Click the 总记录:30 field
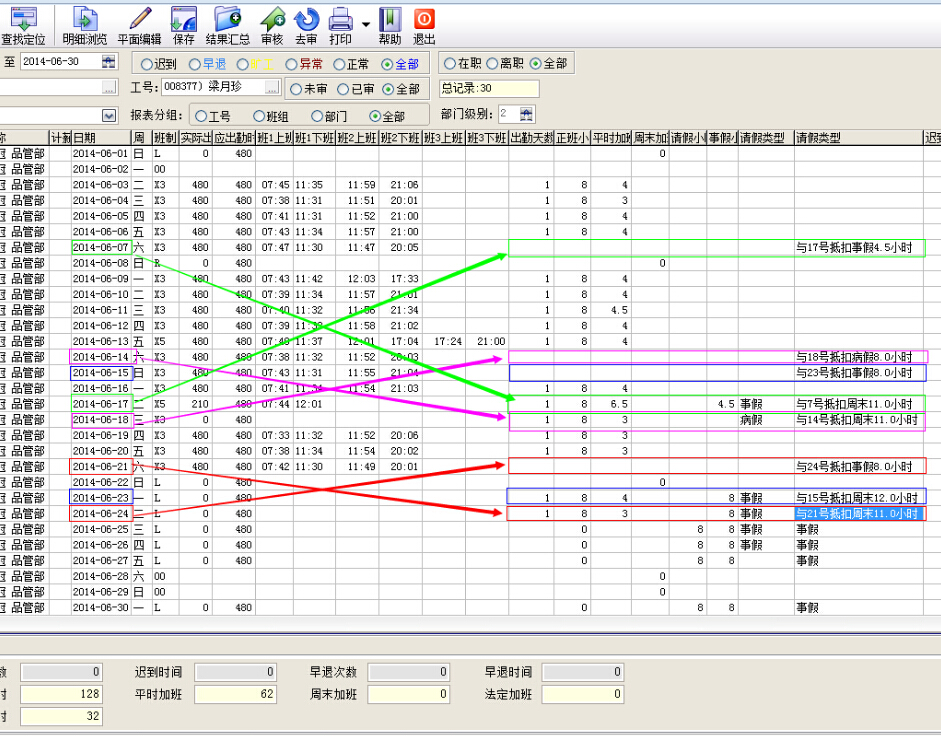The image size is (941, 736). [489, 88]
